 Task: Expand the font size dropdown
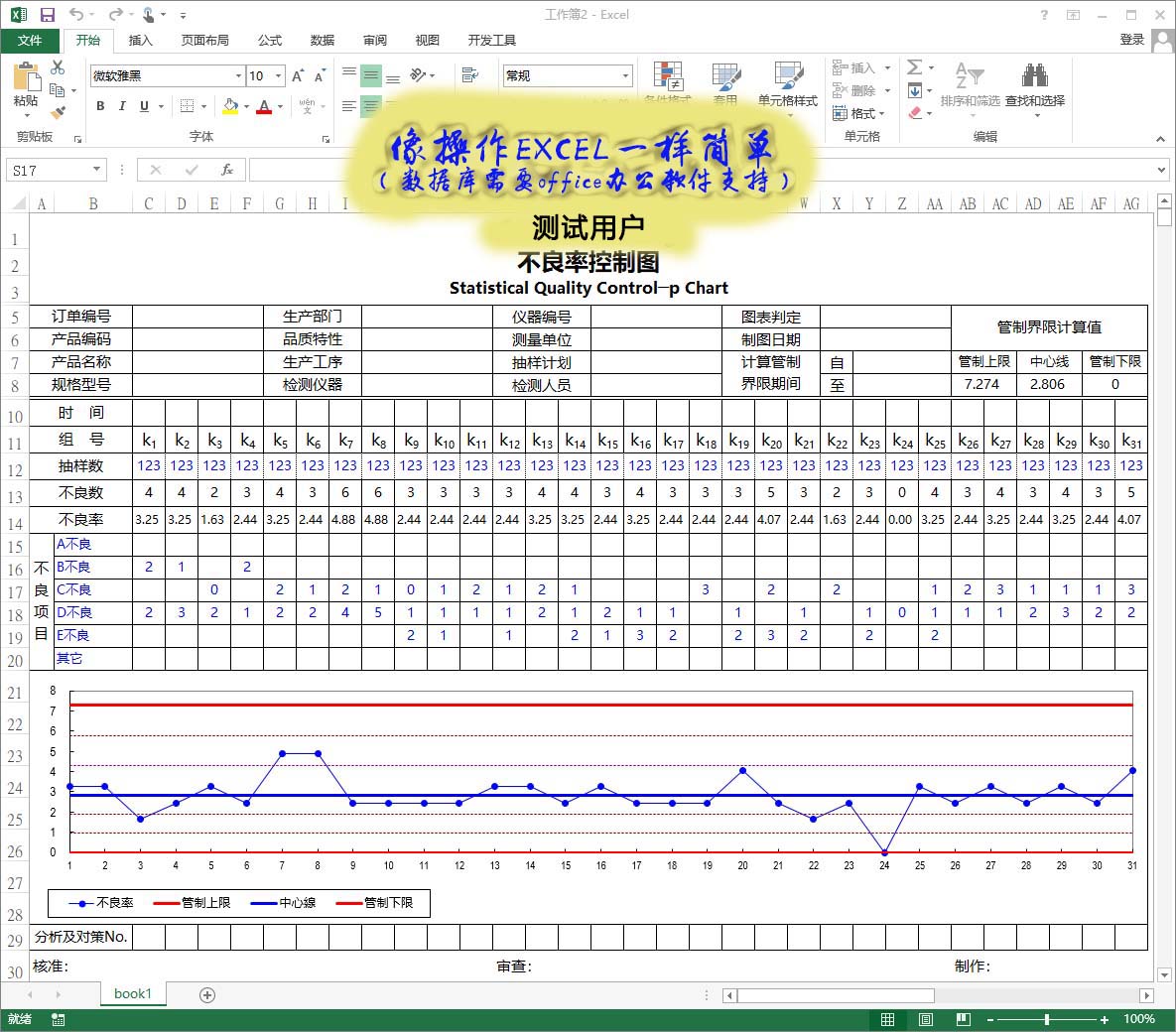tap(279, 76)
